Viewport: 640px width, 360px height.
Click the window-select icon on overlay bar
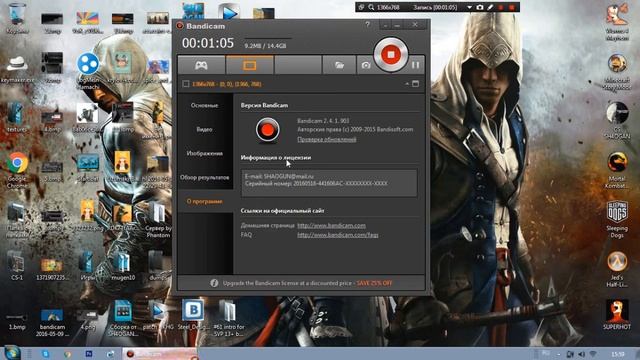[x=361, y=7]
